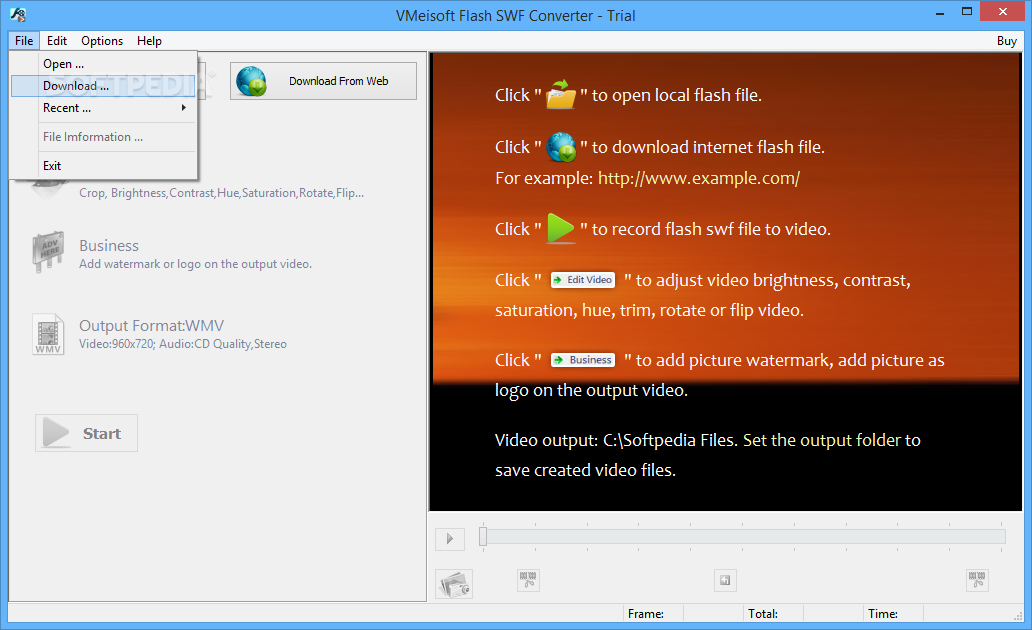
Task: Click the globe download icon in instructions
Action: point(561,146)
